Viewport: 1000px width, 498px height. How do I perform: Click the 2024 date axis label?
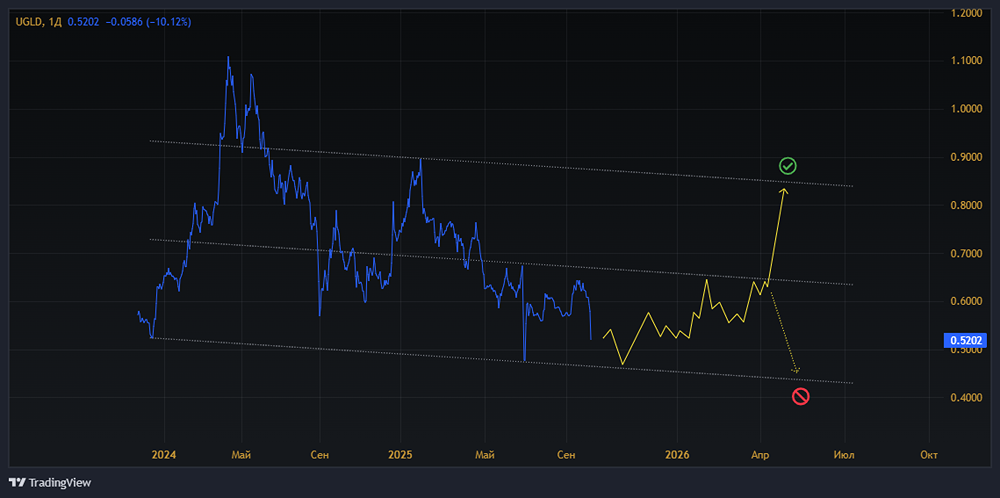pyautogui.click(x=165, y=455)
